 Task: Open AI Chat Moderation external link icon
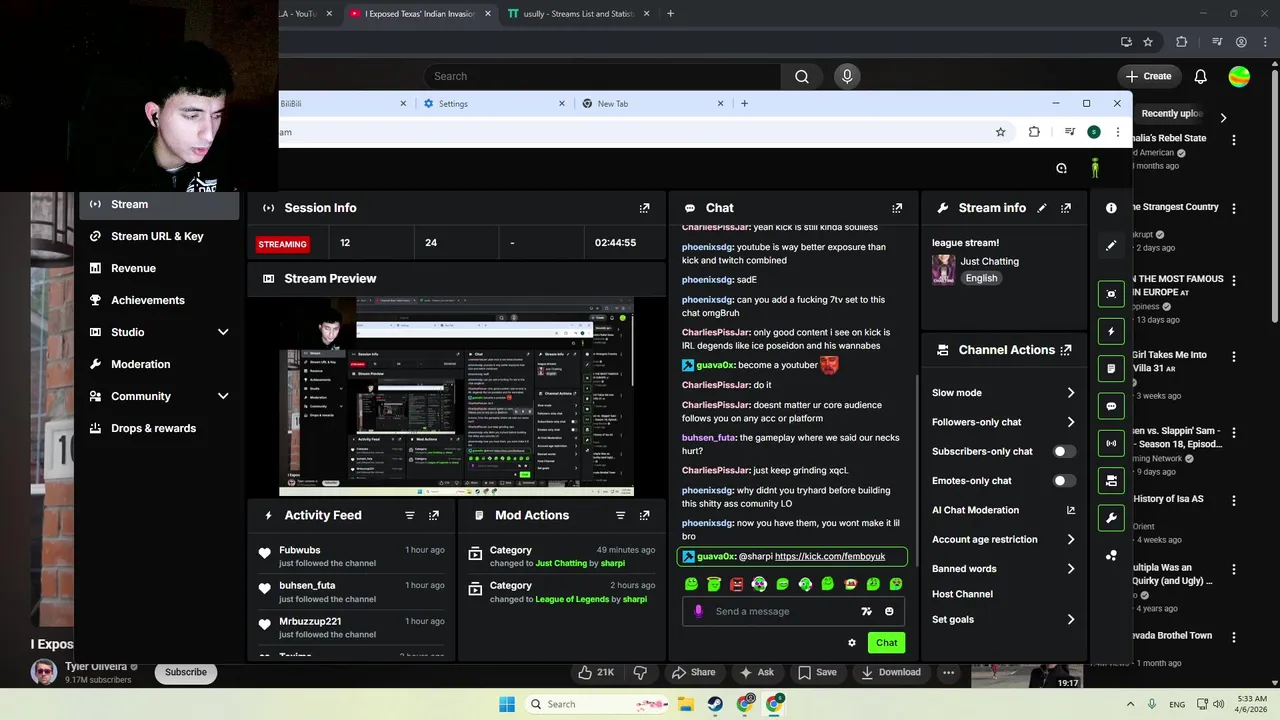point(1071,510)
